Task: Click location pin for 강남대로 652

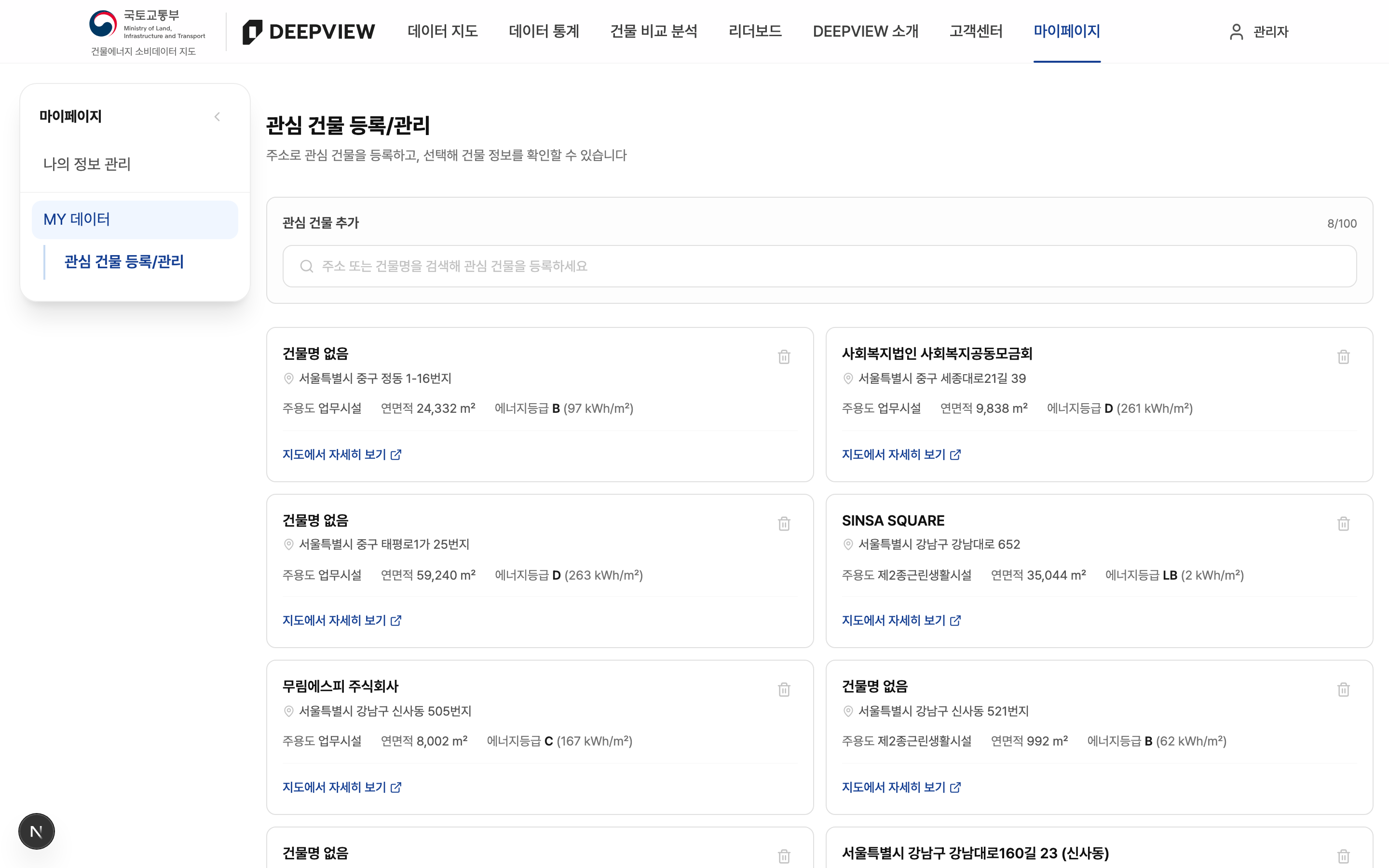Action: [x=848, y=544]
